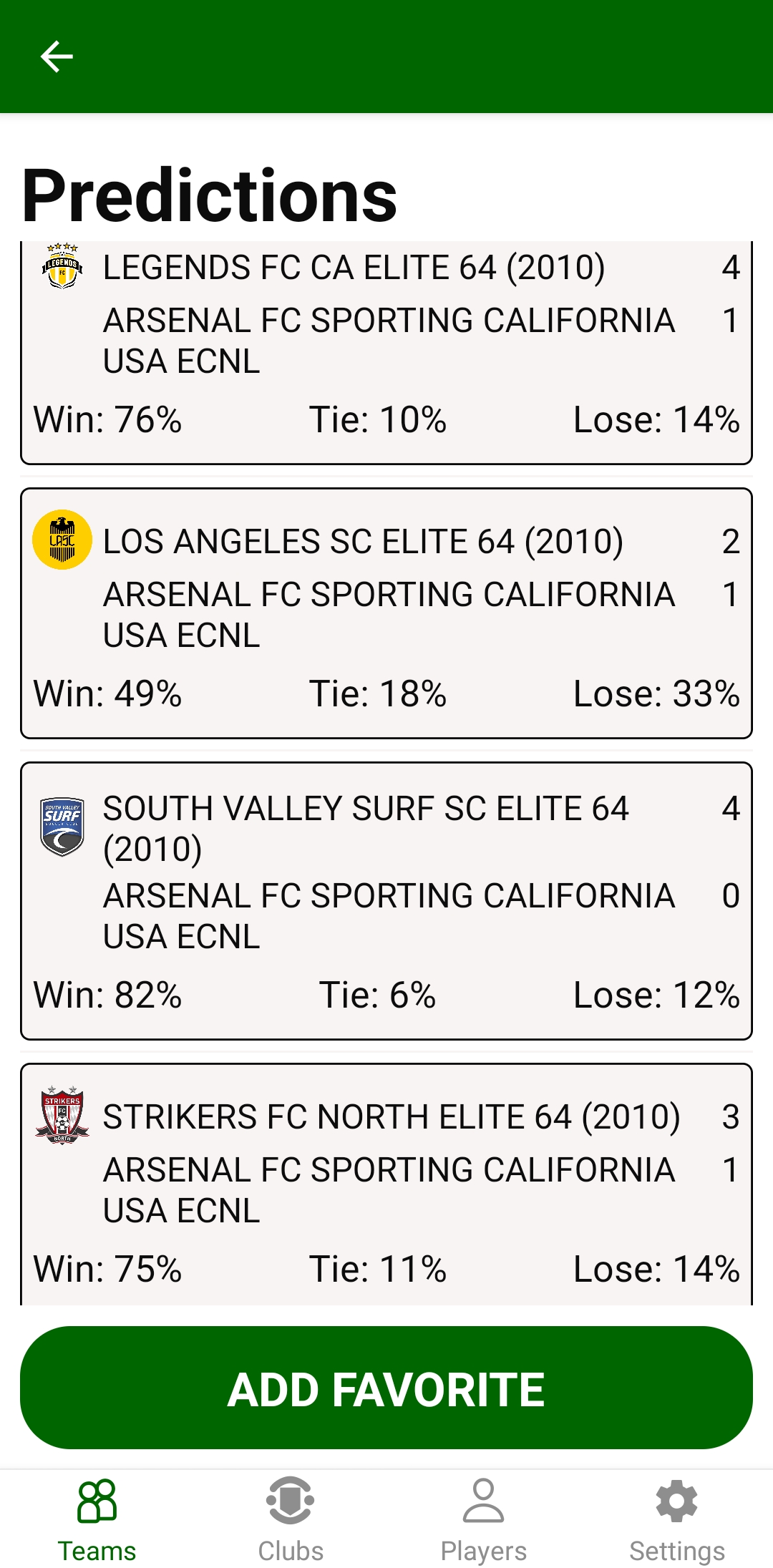This screenshot has width=773, height=1568.
Task: Select LEGENDS FC CA ELITE 64 team name
Action: 354,268
